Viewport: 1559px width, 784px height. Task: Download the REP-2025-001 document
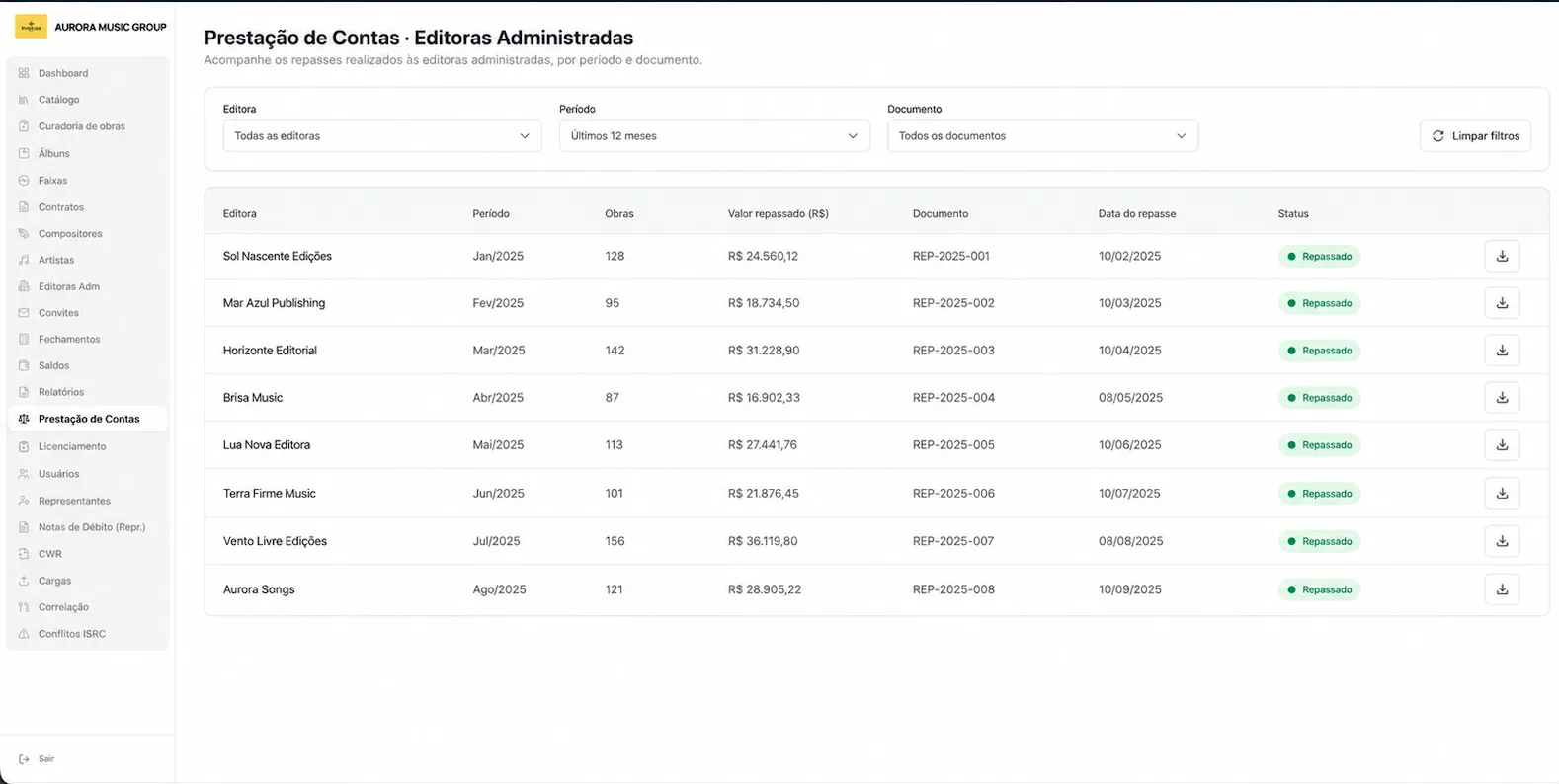coord(1502,256)
